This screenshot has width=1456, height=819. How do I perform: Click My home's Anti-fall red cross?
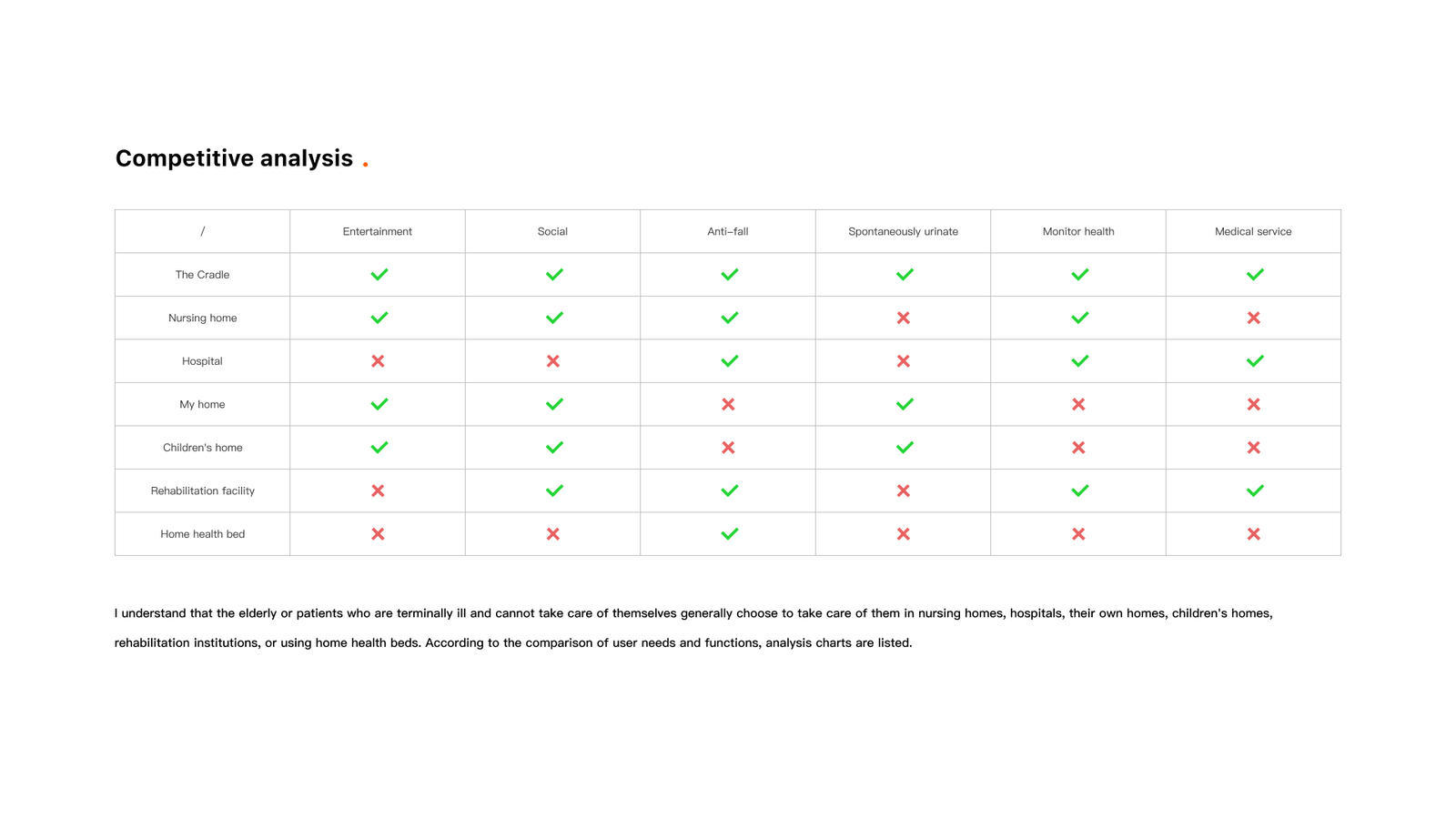click(728, 404)
